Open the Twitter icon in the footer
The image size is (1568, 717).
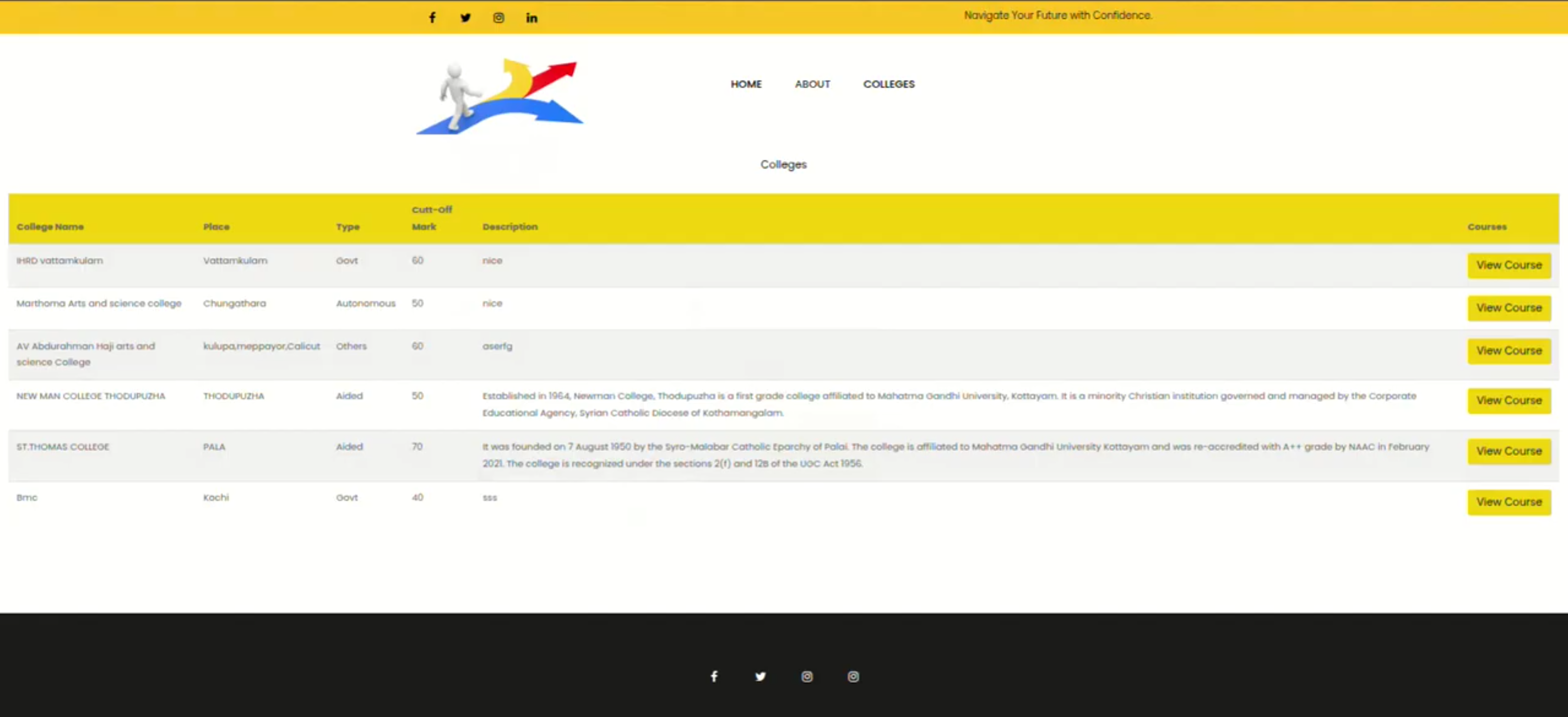pos(760,676)
